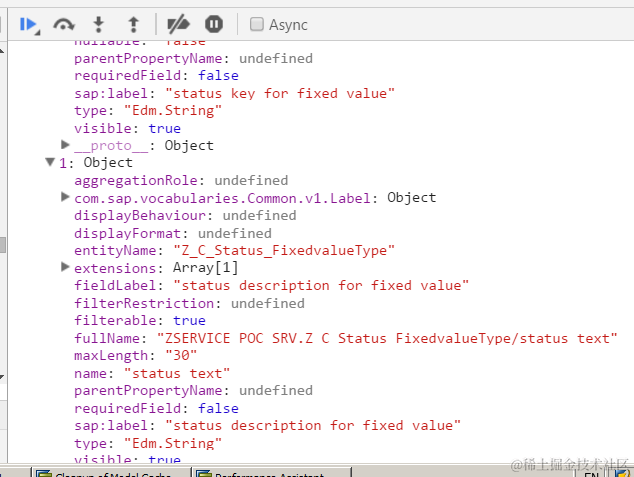
Task: Select sap:label "status description for fixed value"
Action: [267, 425]
